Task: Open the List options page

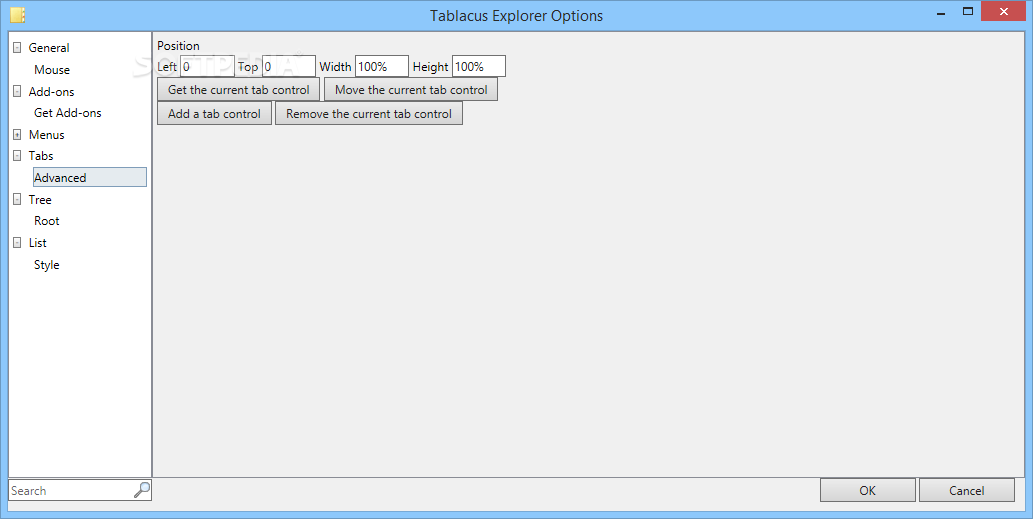Action: [38, 242]
